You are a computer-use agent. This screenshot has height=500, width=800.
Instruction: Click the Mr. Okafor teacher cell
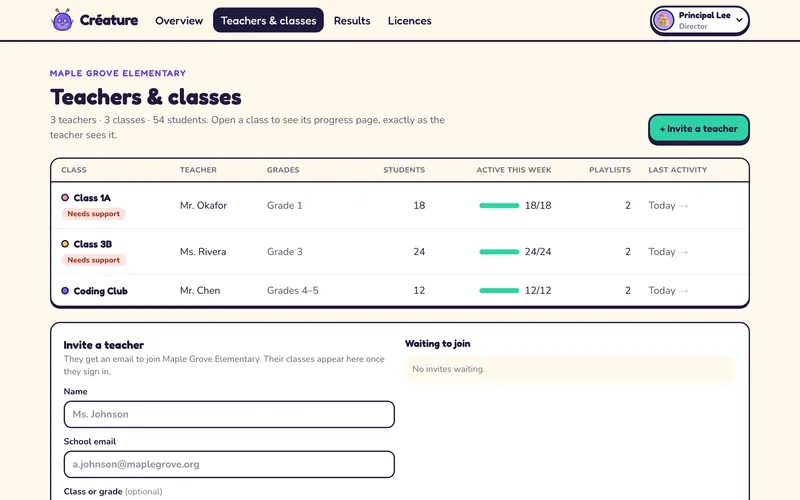click(x=203, y=206)
